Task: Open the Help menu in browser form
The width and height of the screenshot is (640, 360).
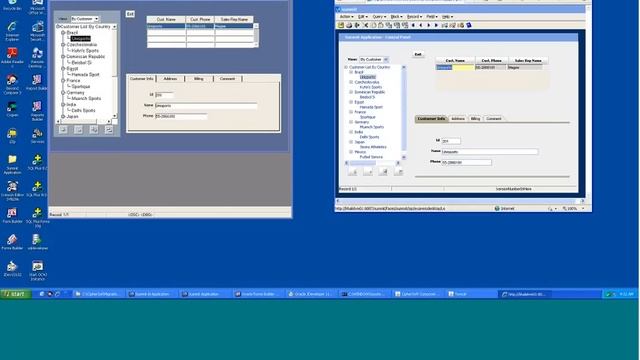Action: (447, 17)
